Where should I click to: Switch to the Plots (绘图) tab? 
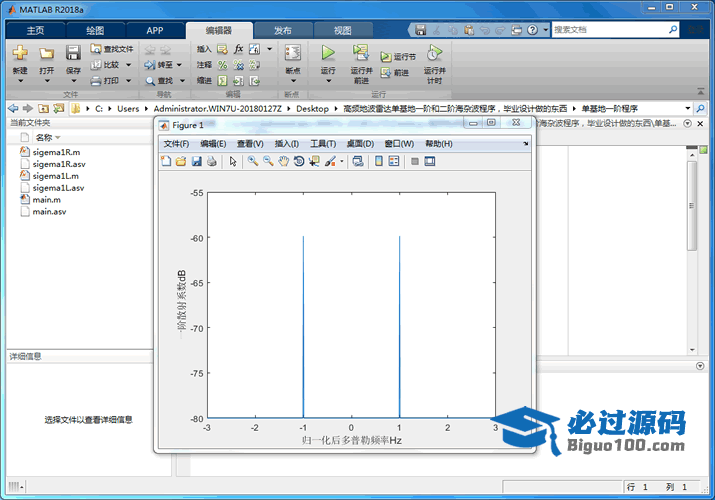(x=95, y=30)
